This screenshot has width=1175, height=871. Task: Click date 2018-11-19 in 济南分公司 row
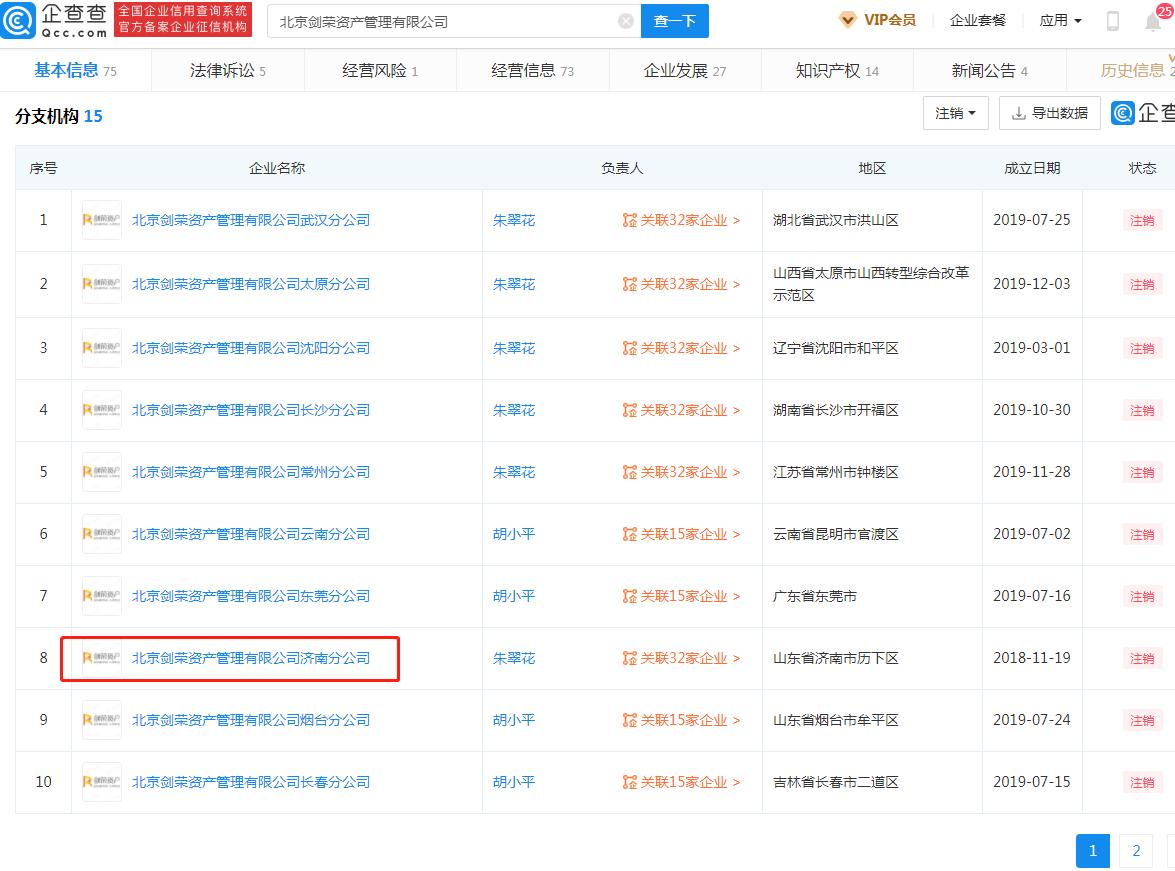tap(1032, 658)
